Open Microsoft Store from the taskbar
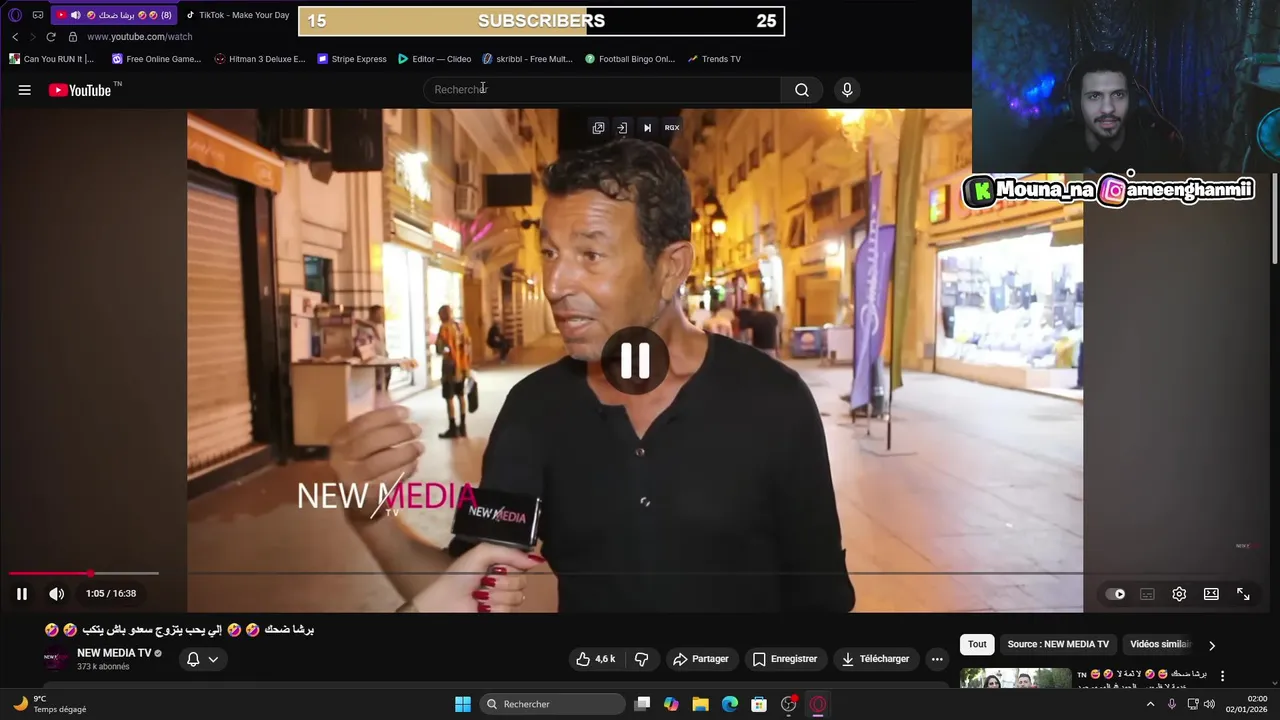1280x720 pixels. click(x=759, y=704)
